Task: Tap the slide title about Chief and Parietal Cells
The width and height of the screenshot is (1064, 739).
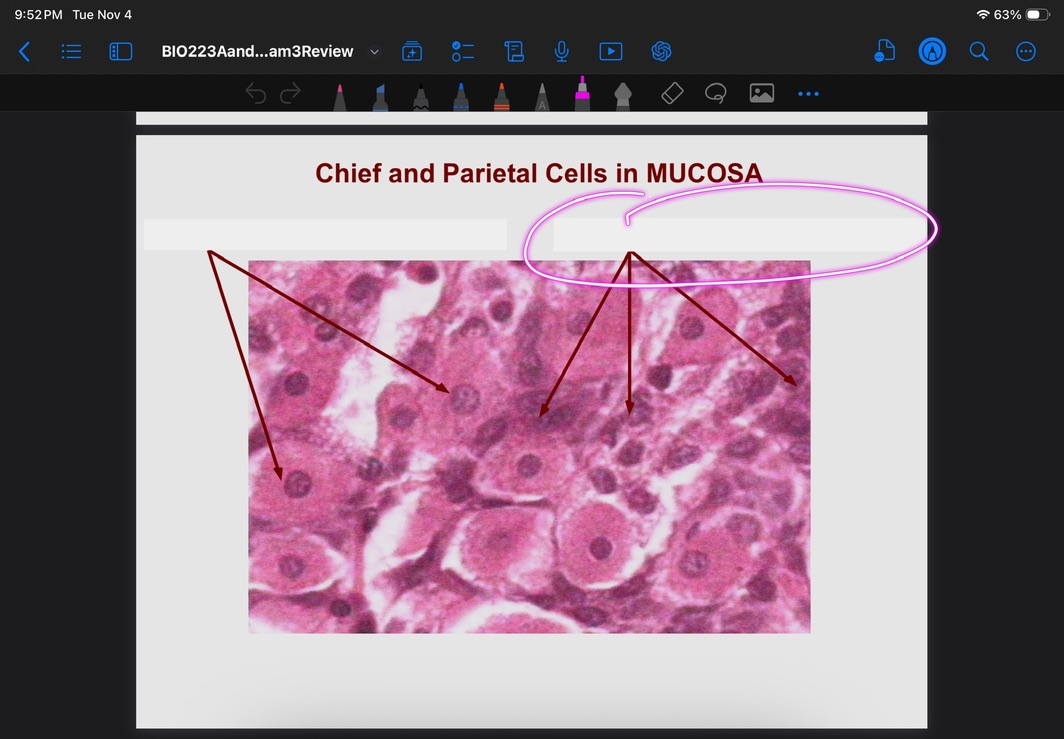Action: (539, 173)
